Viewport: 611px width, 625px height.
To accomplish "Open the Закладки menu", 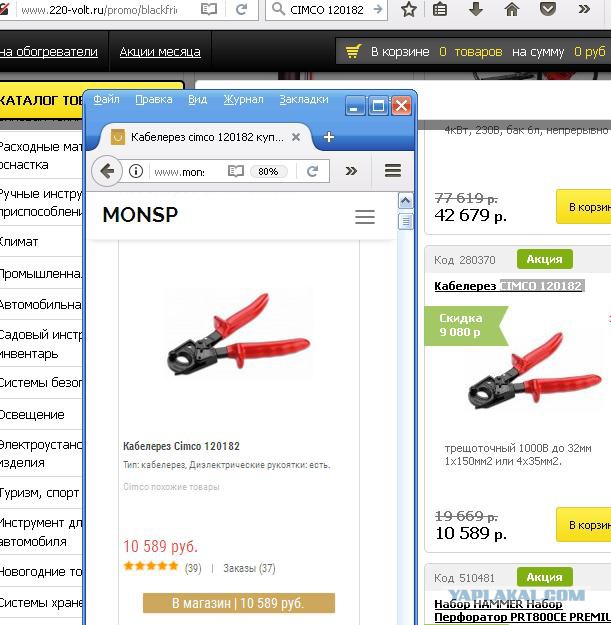I will click(304, 99).
